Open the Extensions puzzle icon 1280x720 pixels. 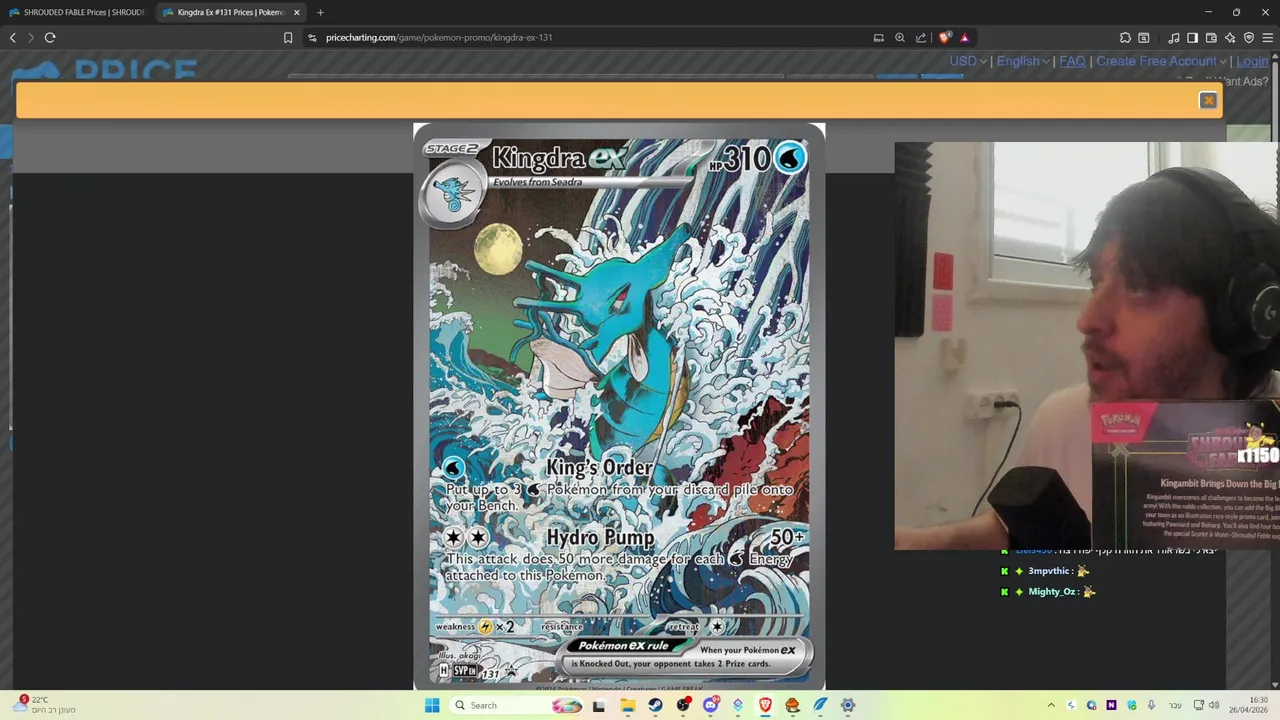[x=1126, y=38]
